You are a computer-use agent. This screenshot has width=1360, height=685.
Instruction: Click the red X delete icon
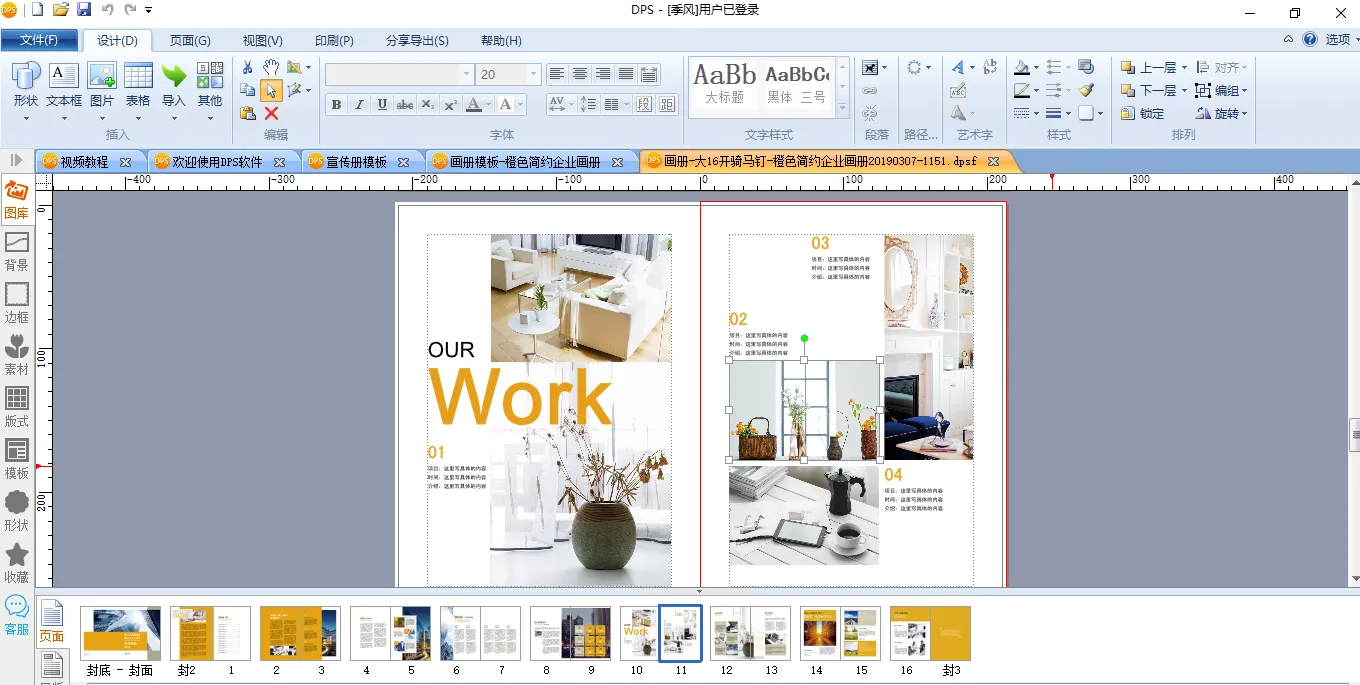tap(271, 113)
